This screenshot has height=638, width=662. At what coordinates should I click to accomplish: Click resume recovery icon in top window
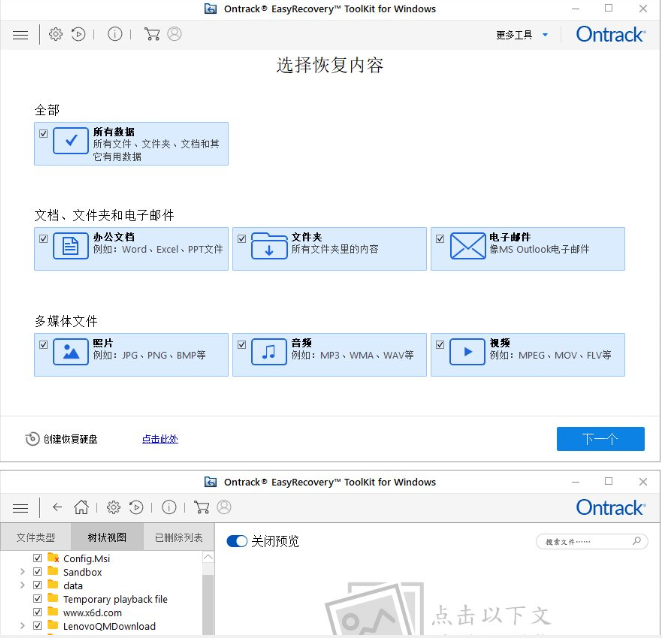click(x=78, y=34)
